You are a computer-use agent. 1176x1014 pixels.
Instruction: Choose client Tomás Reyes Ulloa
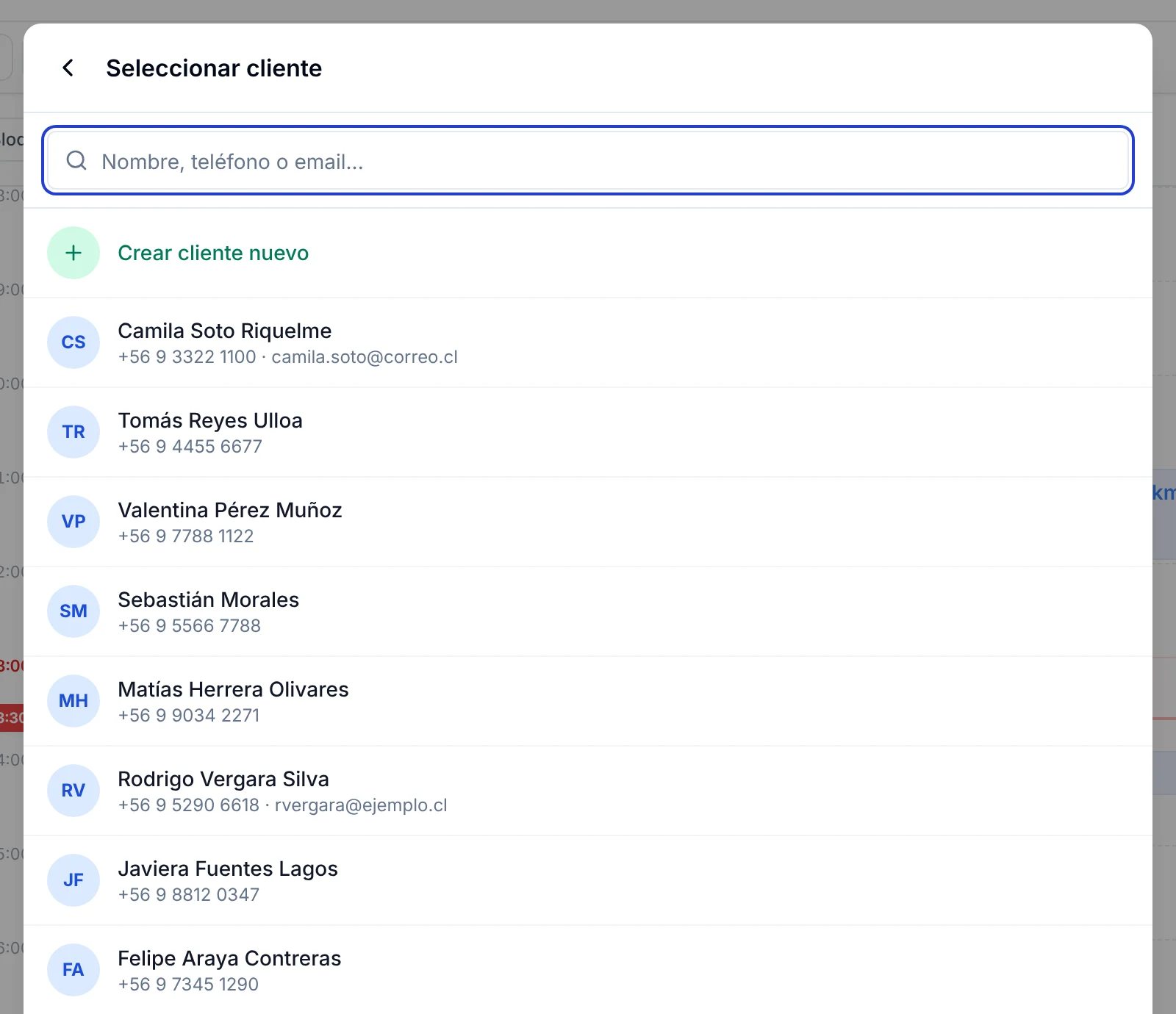pyautogui.click(x=588, y=432)
